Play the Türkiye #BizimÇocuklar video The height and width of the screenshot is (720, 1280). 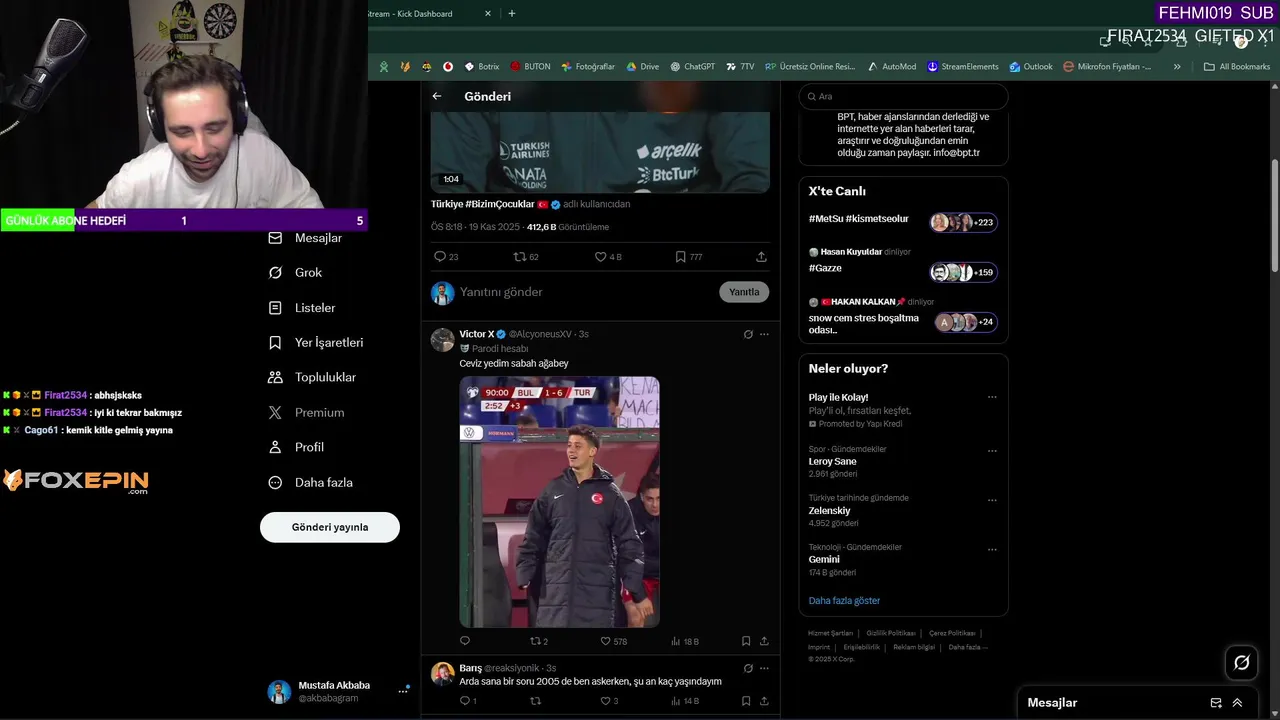pyautogui.click(x=600, y=152)
